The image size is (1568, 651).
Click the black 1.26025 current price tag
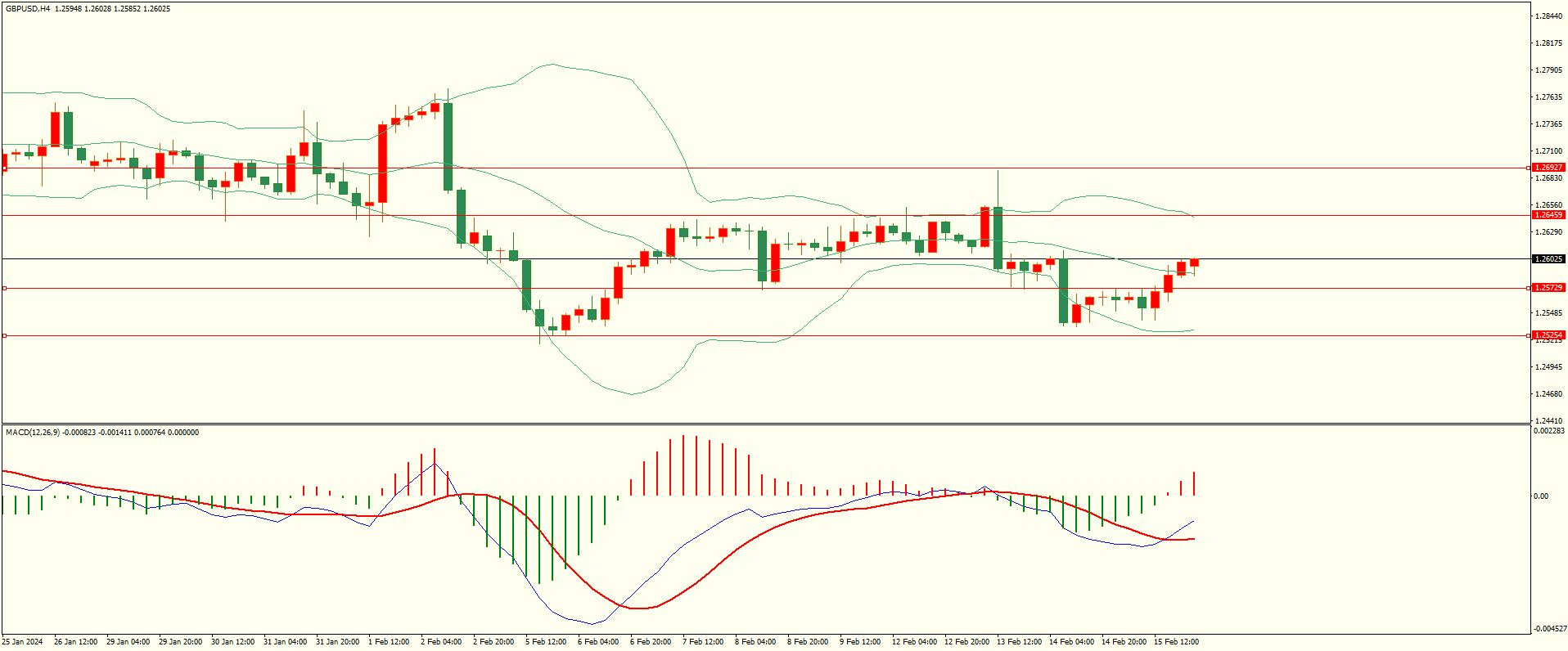pyautogui.click(x=1548, y=259)
